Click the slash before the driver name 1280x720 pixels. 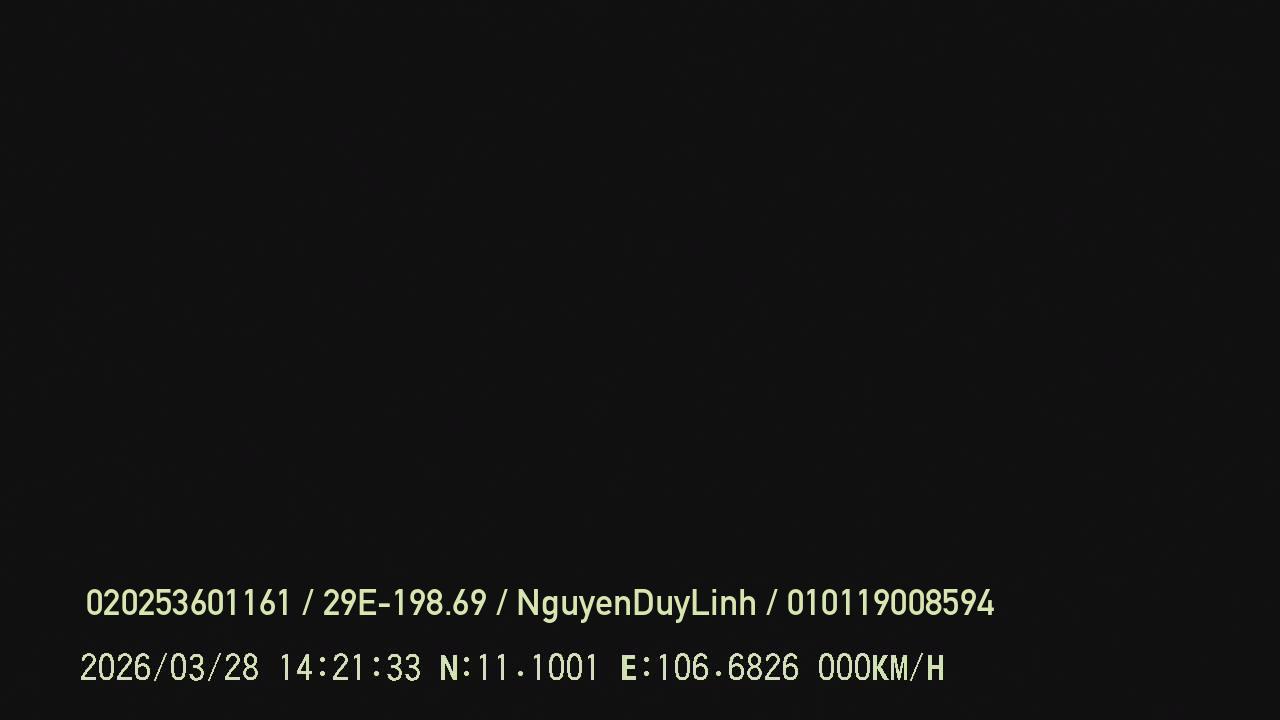click(x=502, y=603)
